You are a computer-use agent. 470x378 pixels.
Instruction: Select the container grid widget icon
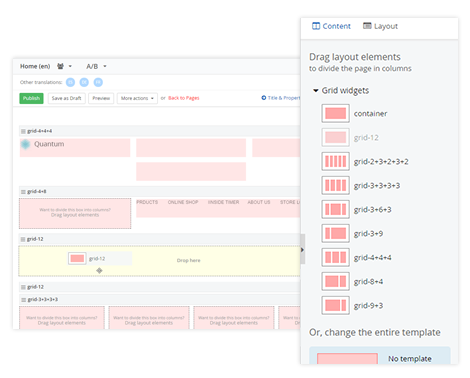[x=335, y=114]
